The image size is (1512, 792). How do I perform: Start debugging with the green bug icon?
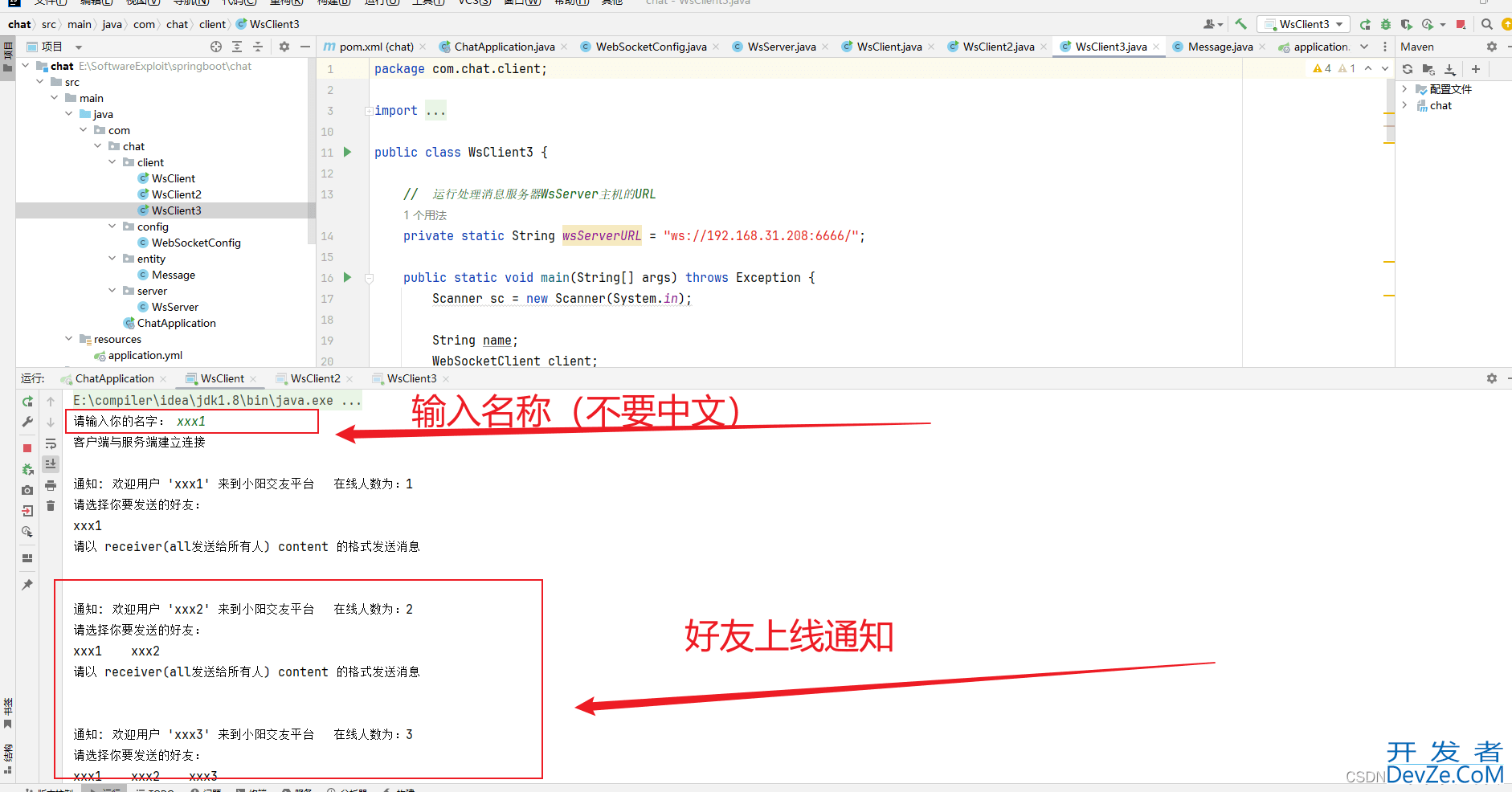(1386, 24)
